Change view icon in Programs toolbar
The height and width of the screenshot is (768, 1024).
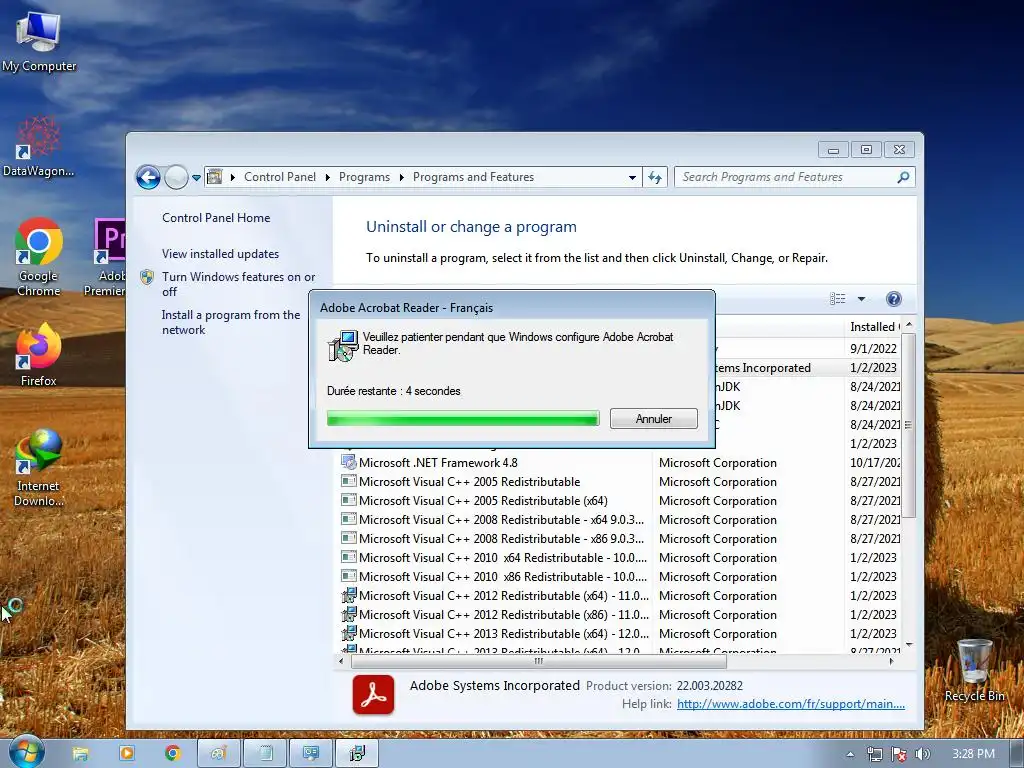click(838, 298)
